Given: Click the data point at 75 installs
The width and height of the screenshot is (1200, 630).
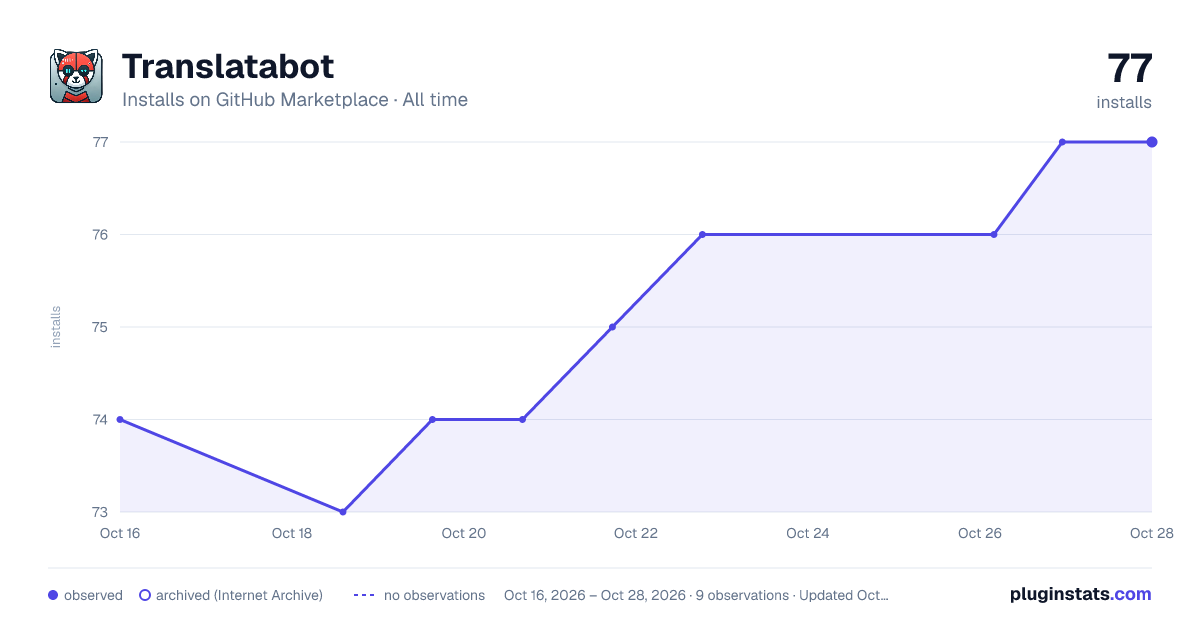Looking at the screenshot, I should (612, 327).
